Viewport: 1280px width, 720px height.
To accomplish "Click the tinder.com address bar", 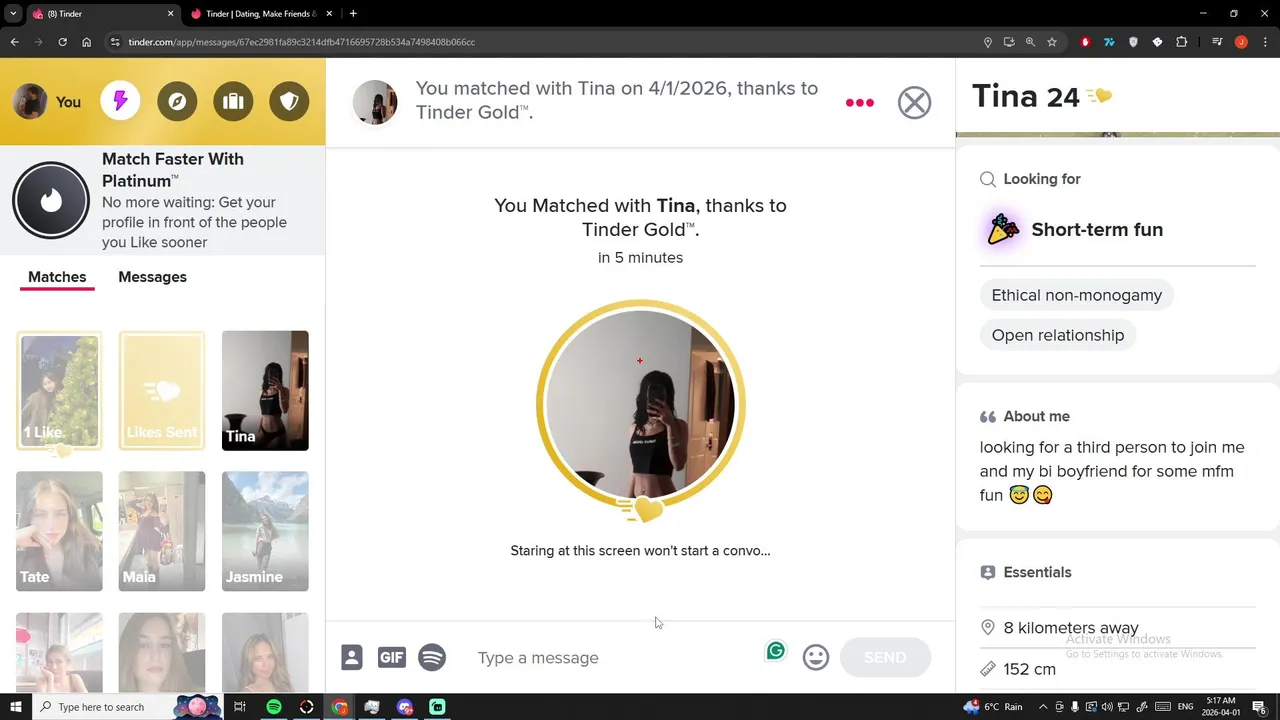I will click(x=540, y=42).
